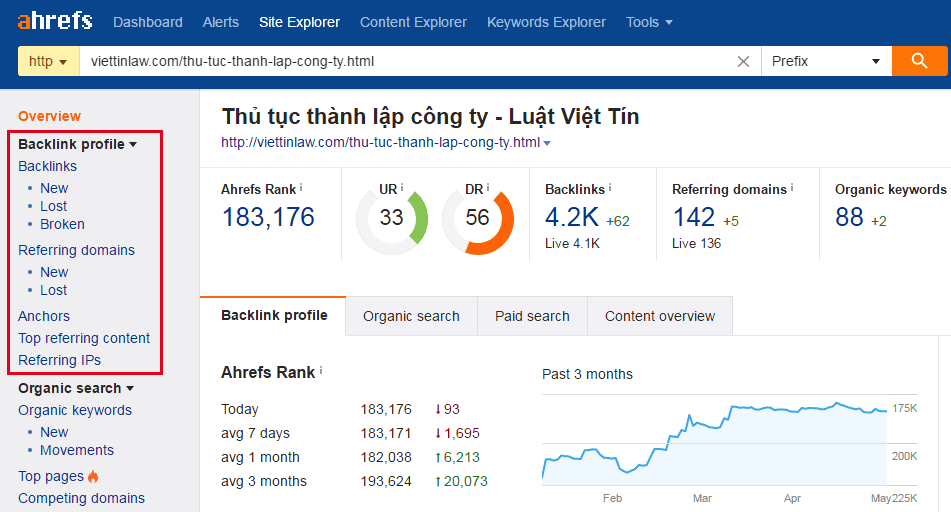Switch to the Content overview tab

point(660,316)
